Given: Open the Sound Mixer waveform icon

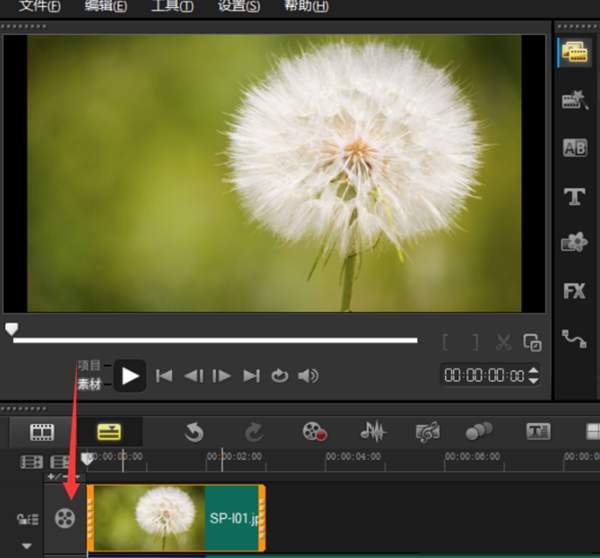Looking at the screenshot, I should coord(373,432).
